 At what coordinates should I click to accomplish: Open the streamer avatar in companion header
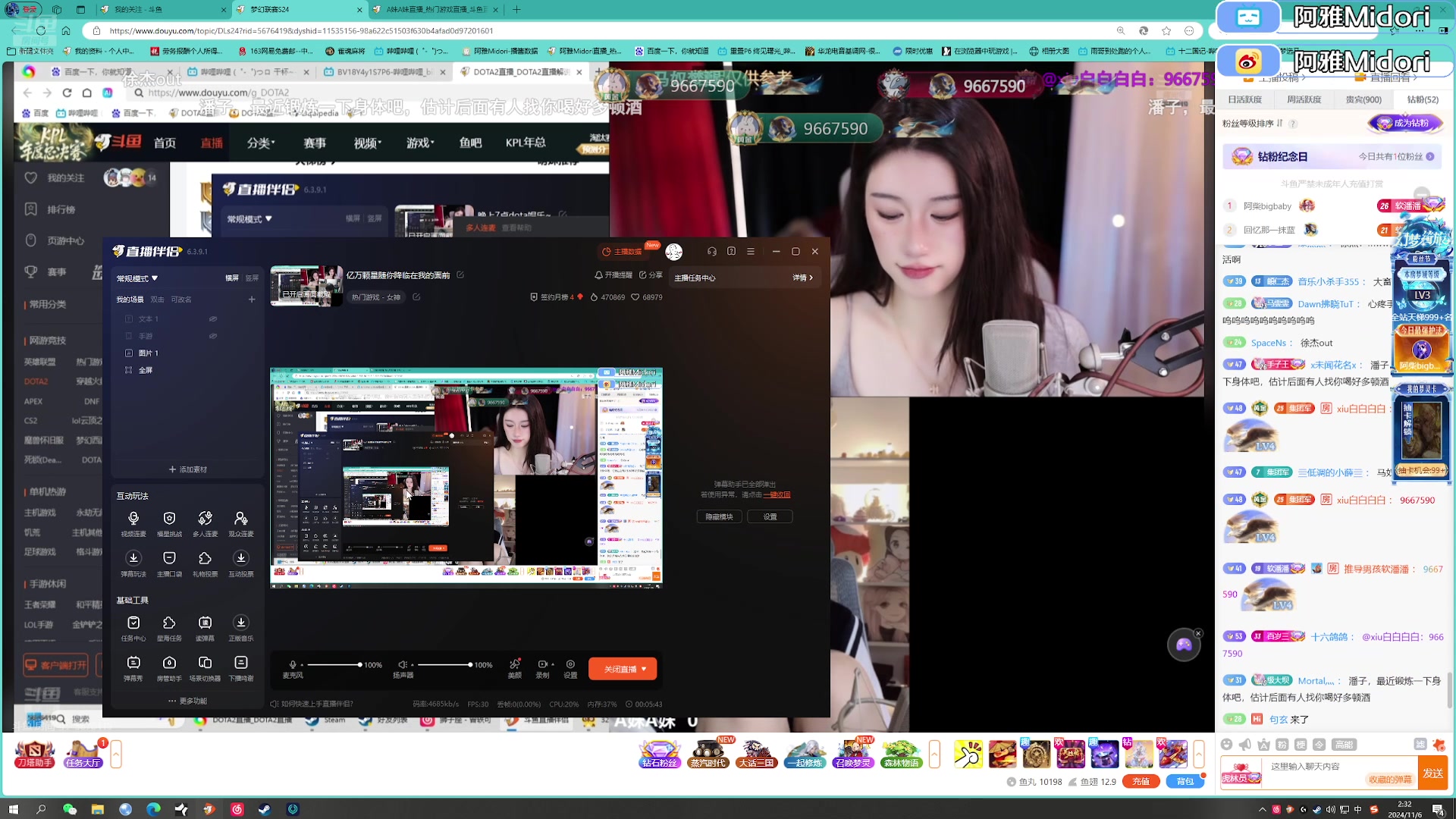coord(673,252)
